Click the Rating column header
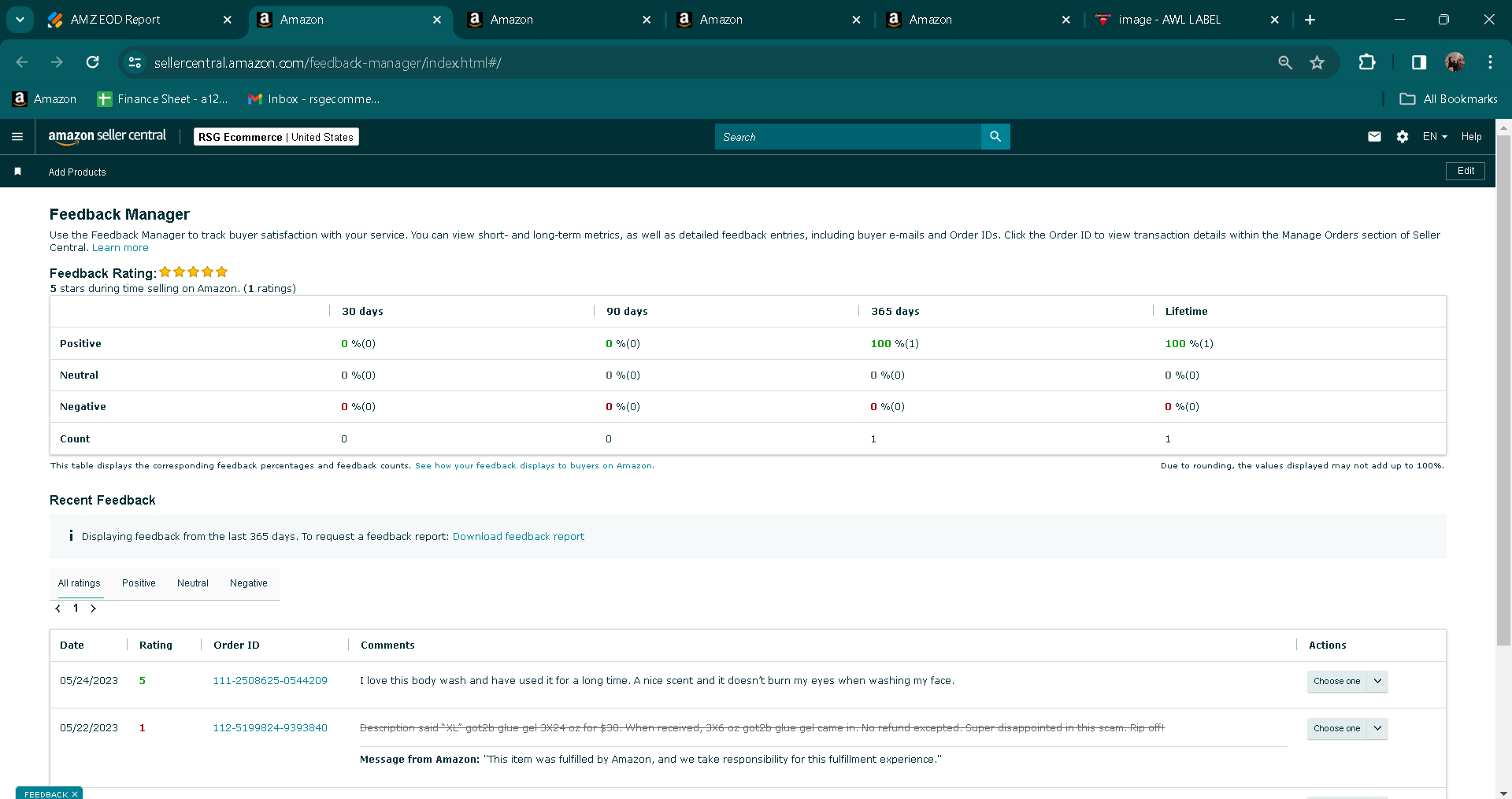1512x799 pixels. tap(156, 645)
